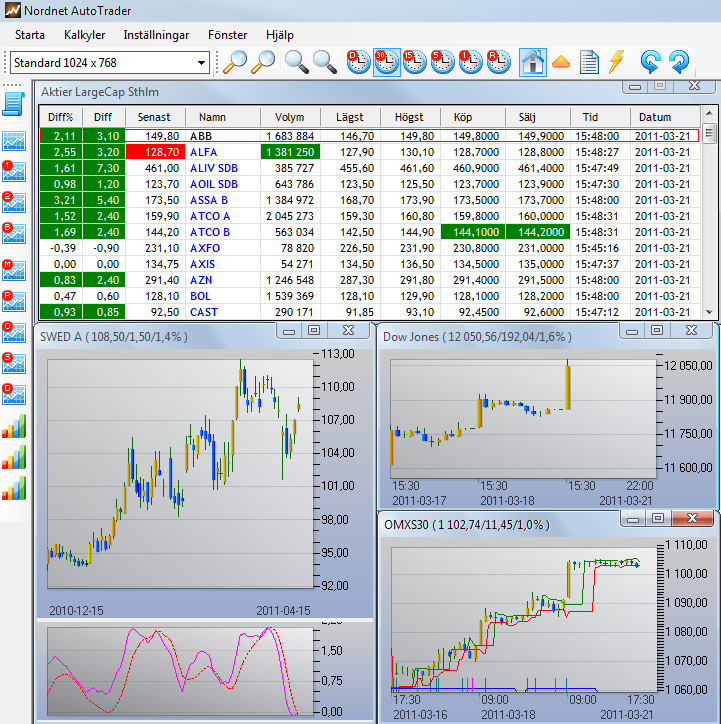The height and width of the screenshot is (724, 721).
Task: Select the ALIV SDB stock name
Action: pos(214,168)
